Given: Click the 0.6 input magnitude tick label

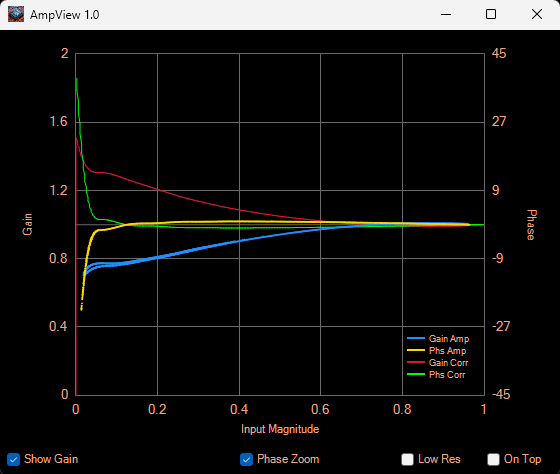Looking at the screenshot, I should [x=320, y=409].
